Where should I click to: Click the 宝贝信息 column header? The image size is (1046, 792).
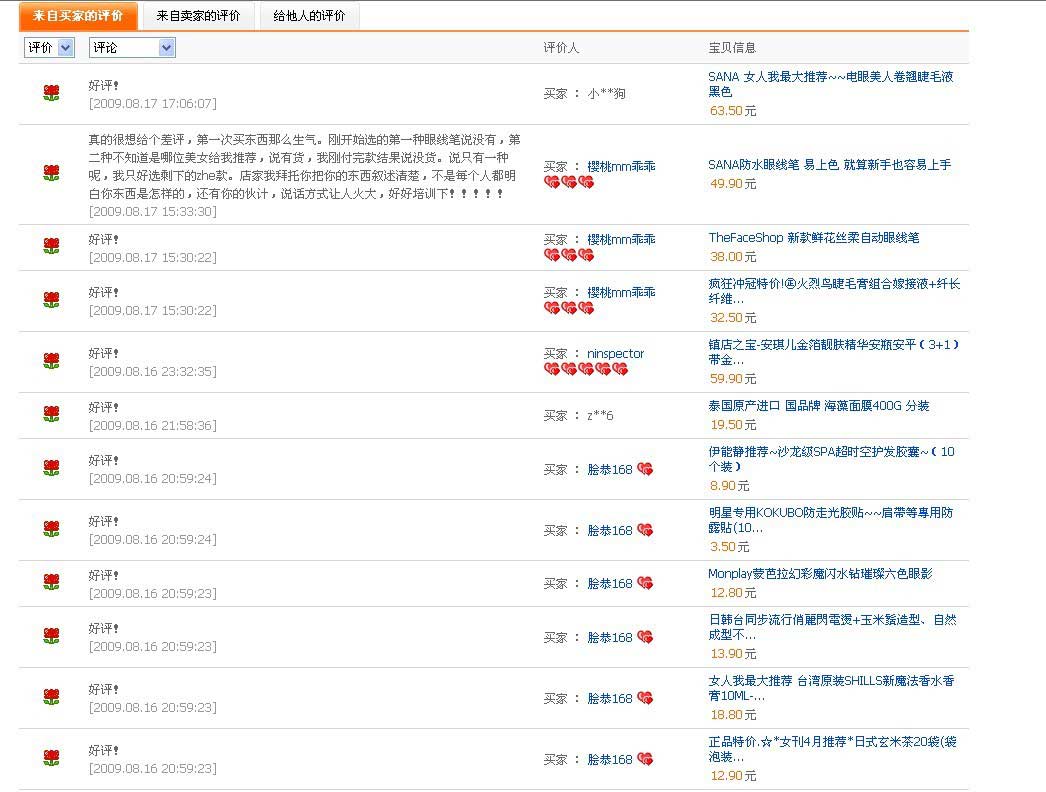732,47
